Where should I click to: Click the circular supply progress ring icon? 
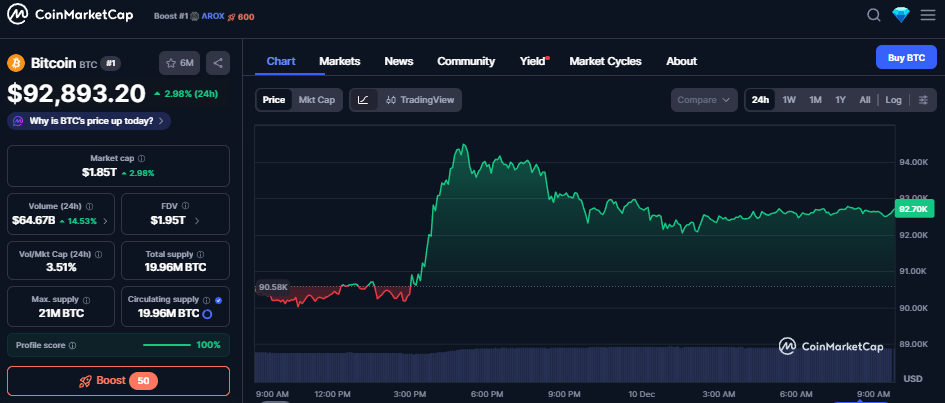[x=207, y=314]
